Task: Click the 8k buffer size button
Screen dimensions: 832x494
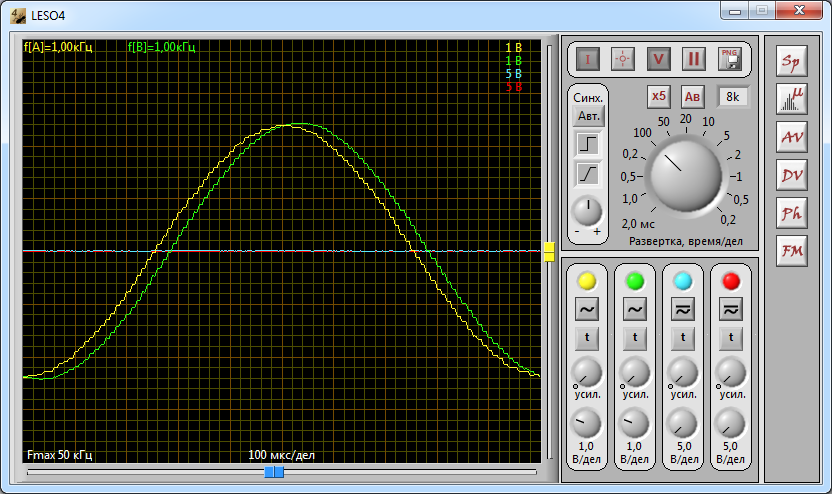Action: 733,97
